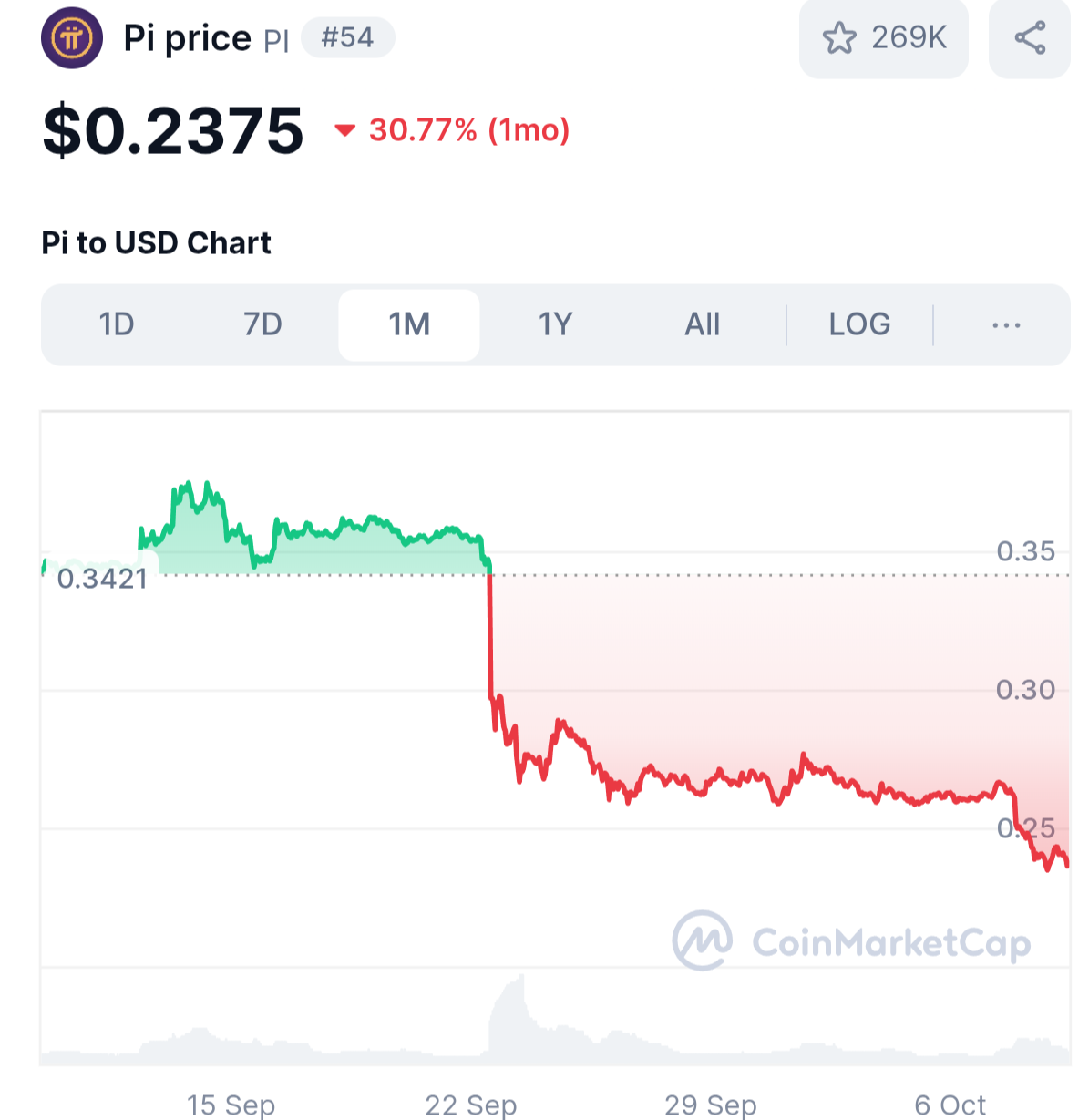Show the 1Y chart range
This screenshot has width=1089, height=1120.
(555, 324)
